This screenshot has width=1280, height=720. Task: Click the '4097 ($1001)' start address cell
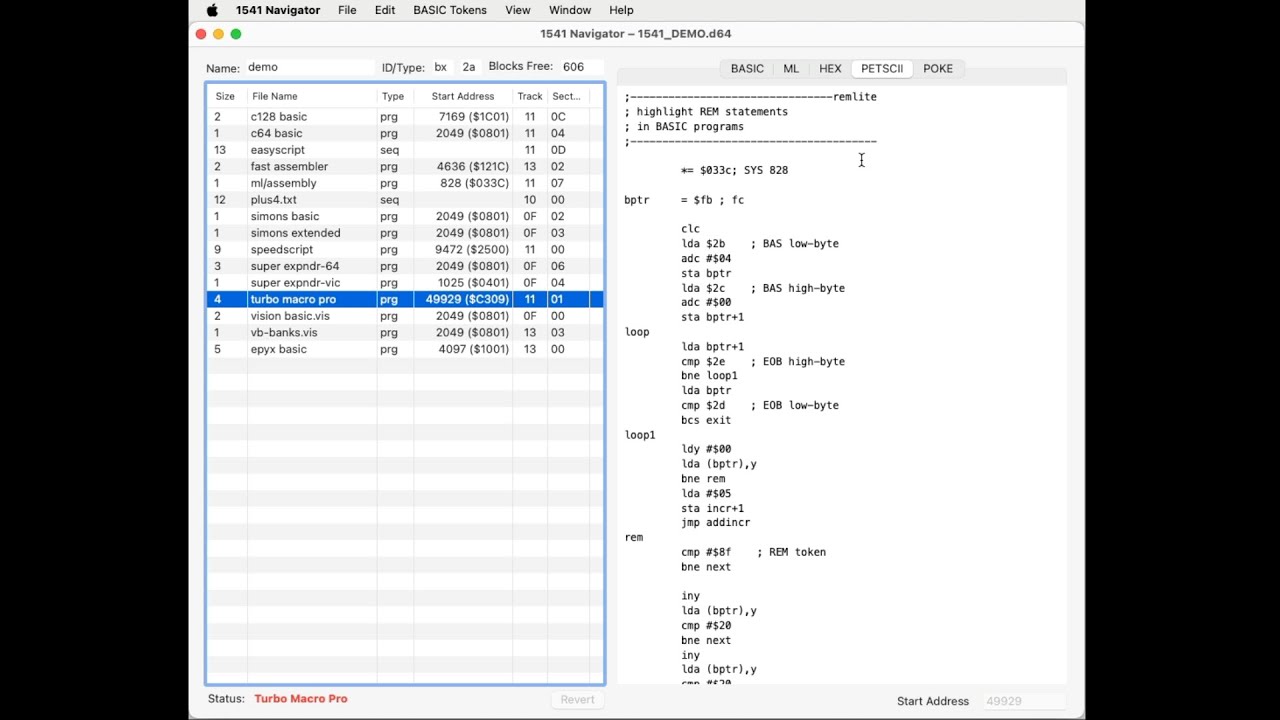click(x=474, y=349)
